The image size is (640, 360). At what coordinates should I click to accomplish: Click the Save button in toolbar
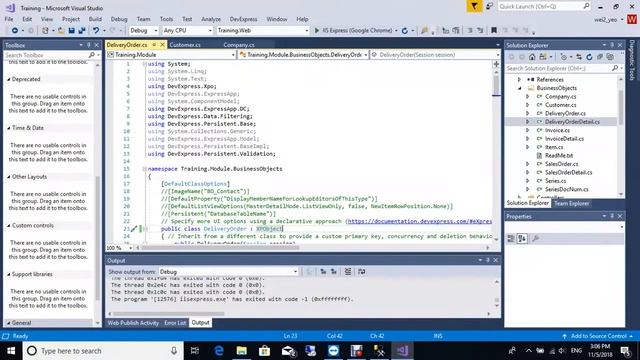(71, 31)
